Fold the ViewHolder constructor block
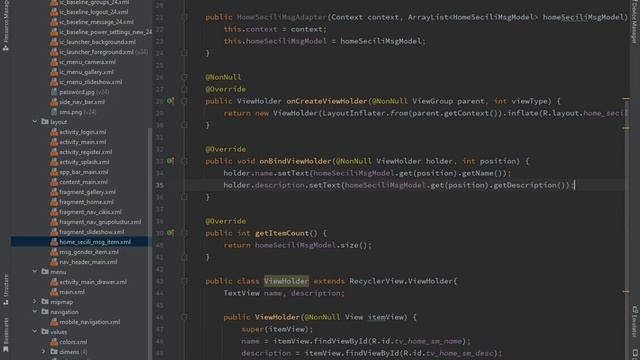 coord(184,317)
